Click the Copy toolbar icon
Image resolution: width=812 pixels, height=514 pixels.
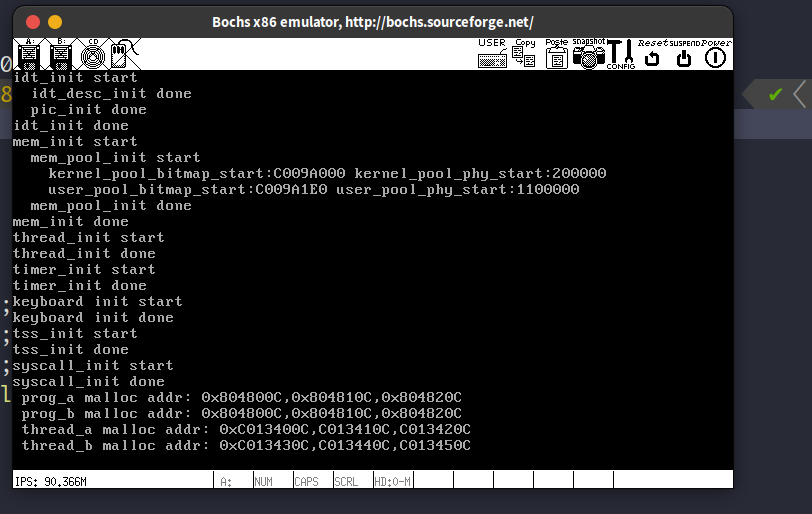524,53
